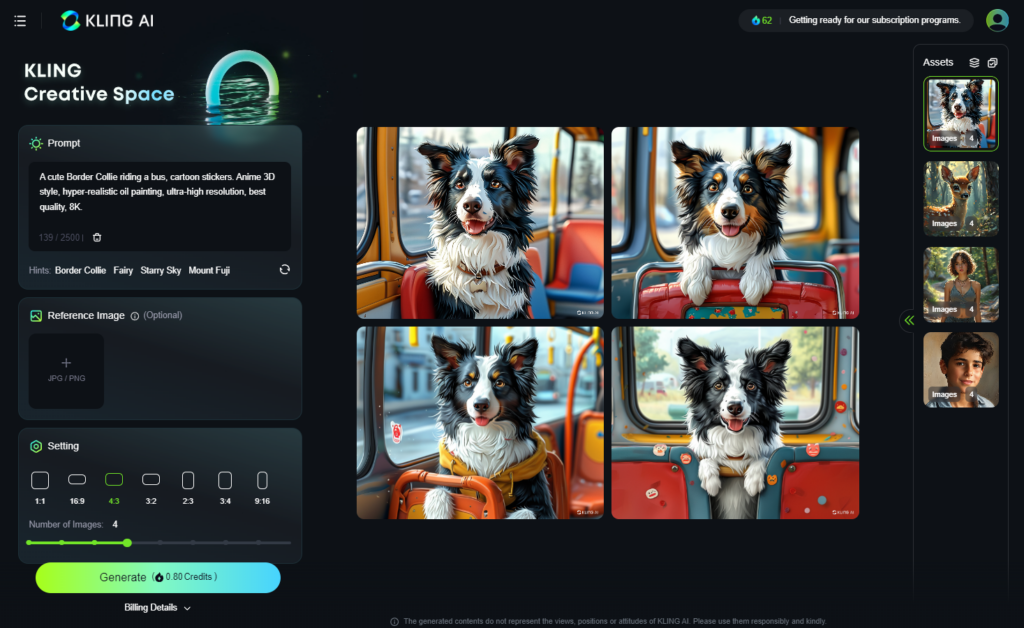Screen dimensions: 1024x628
Task: Click the Fairy hint
Action: pyautogui.click(x=123, y=270)
